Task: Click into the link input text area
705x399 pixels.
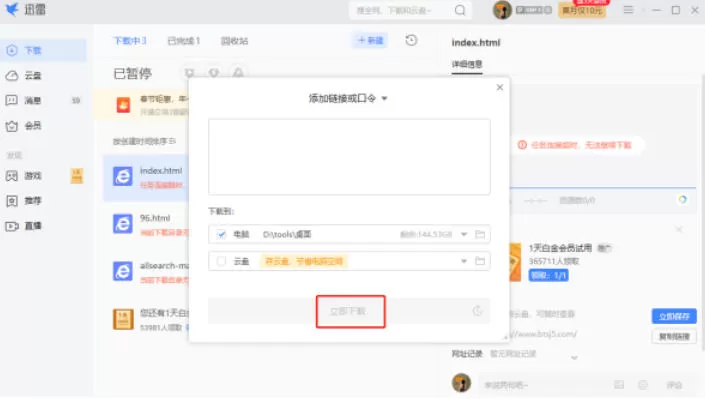Action: [x=349, y=157]
